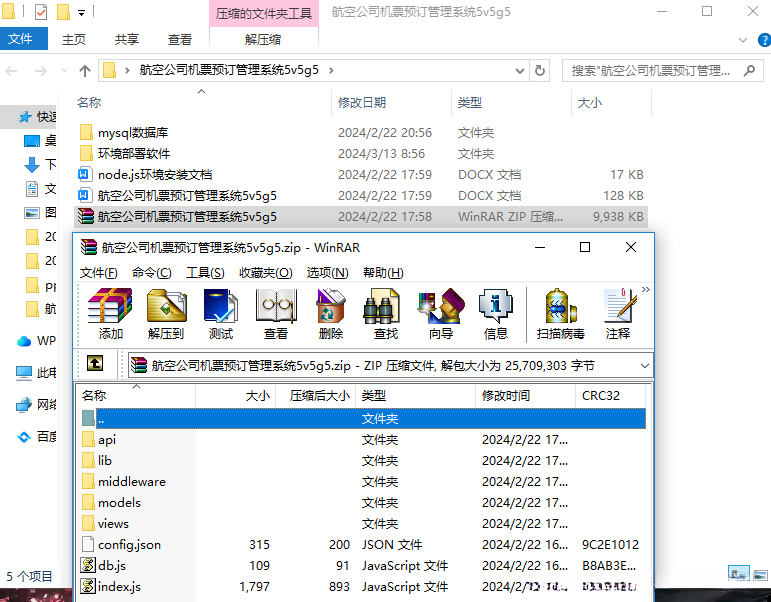Screen dimensions: 771x602
Task: Click the up-one-level icon in WinRAR
Action: point(95,363)
